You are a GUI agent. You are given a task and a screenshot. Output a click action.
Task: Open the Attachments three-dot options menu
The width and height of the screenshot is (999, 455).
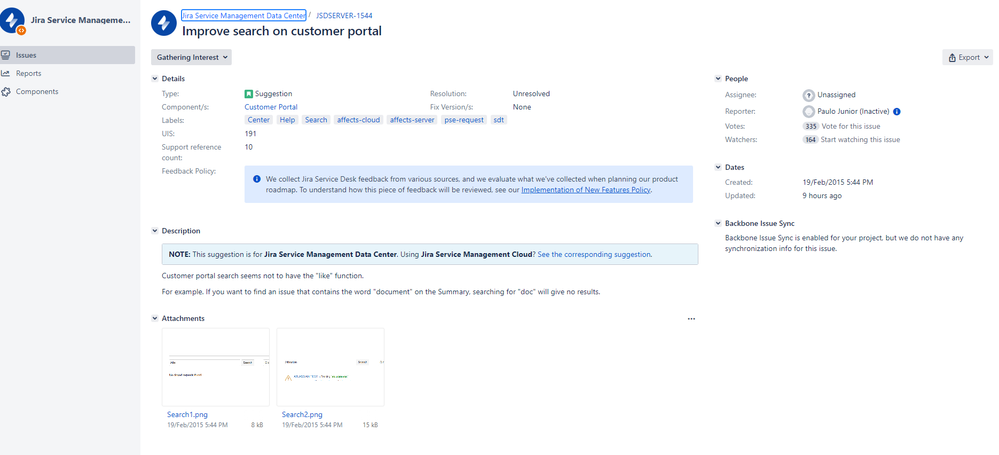[691, 319]
